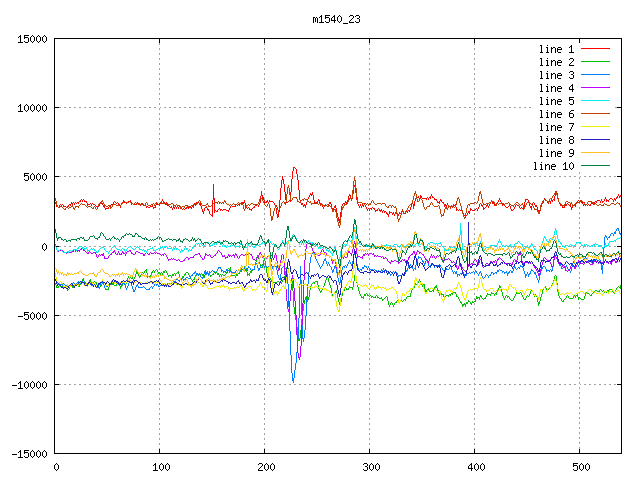
Task: Click the line 10 legend entry
Action: click(553, 166)
